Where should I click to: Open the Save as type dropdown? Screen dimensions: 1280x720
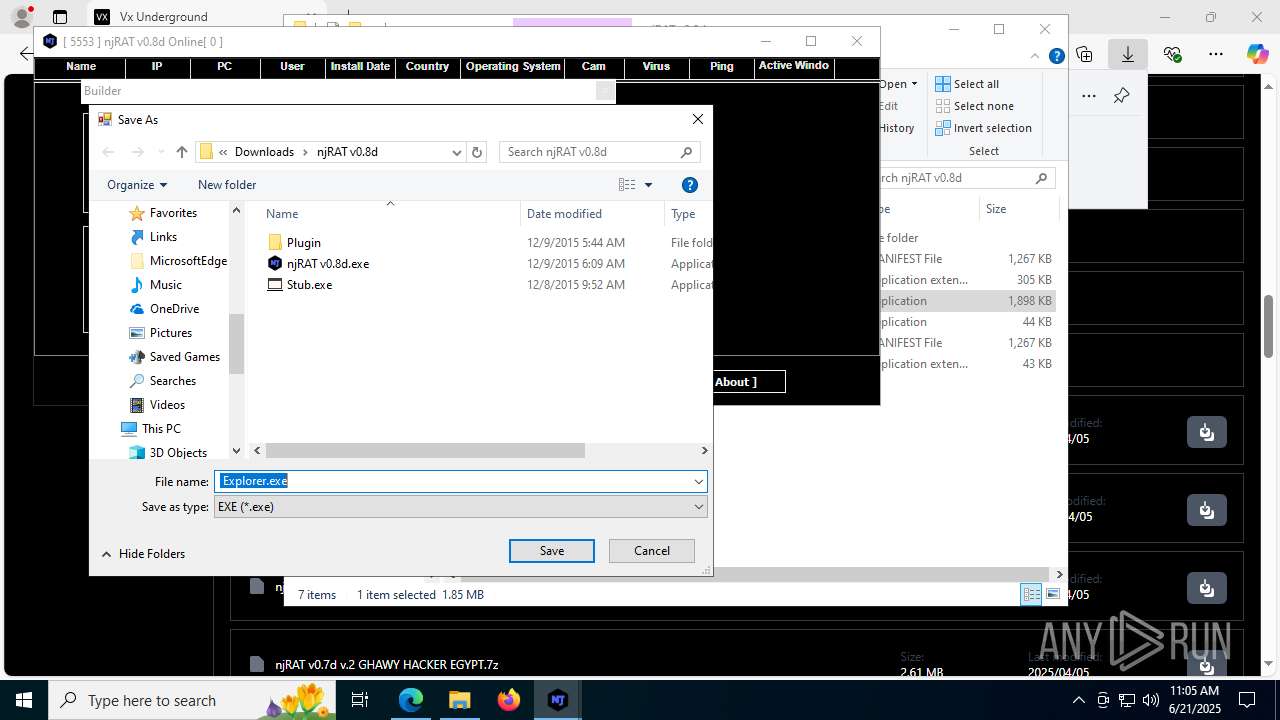pos(461,507)
